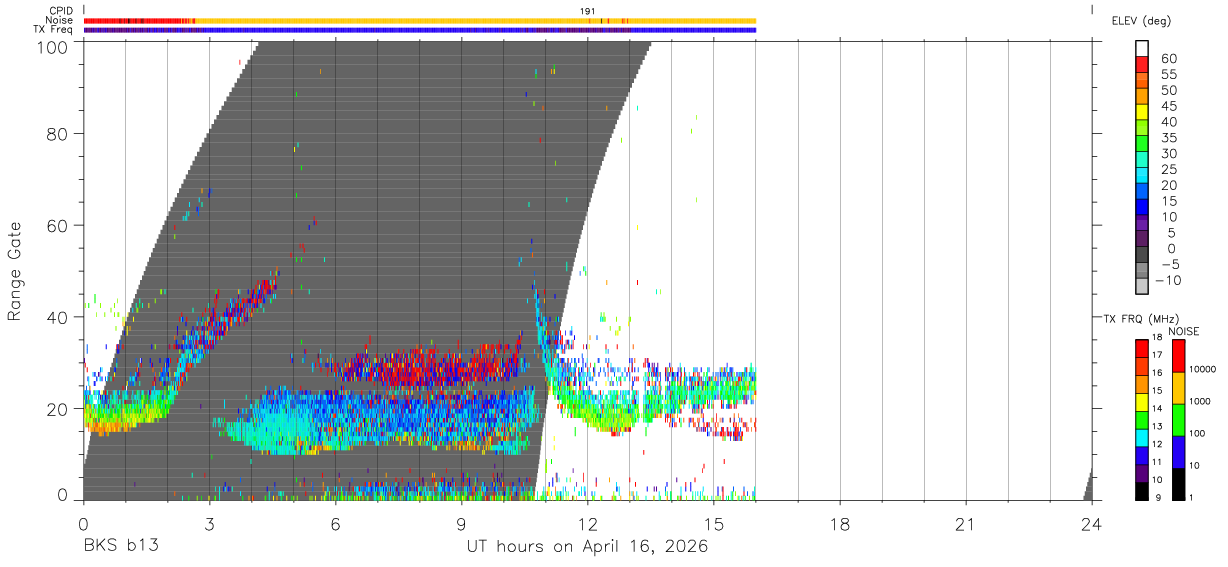Viewport: 1228px width, 567px height.
Task: Select the yellow-red Noise strip above the plot
Action: click(x=420, y=20)
